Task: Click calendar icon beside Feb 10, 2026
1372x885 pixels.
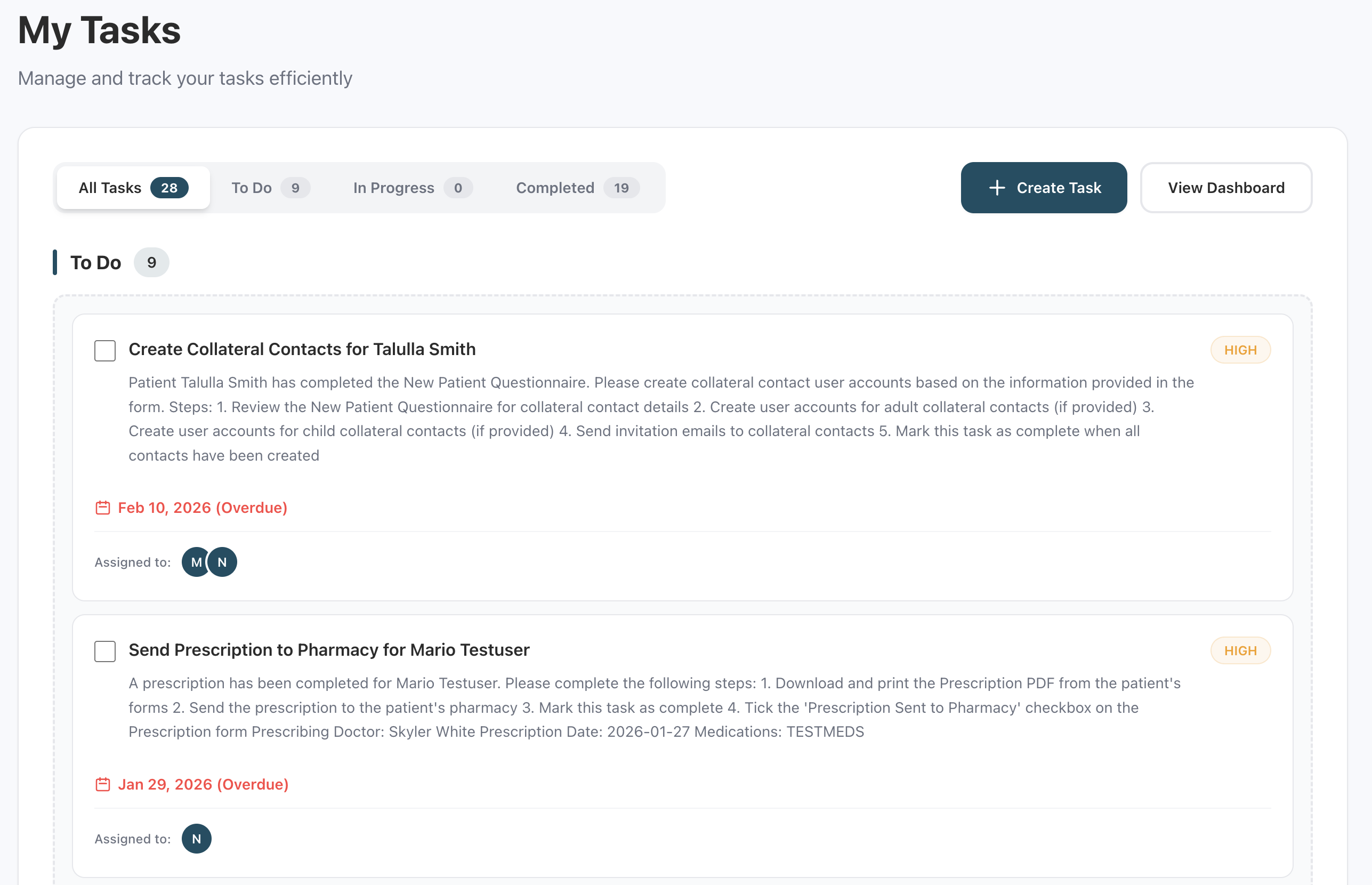Action: click(103, 508)
